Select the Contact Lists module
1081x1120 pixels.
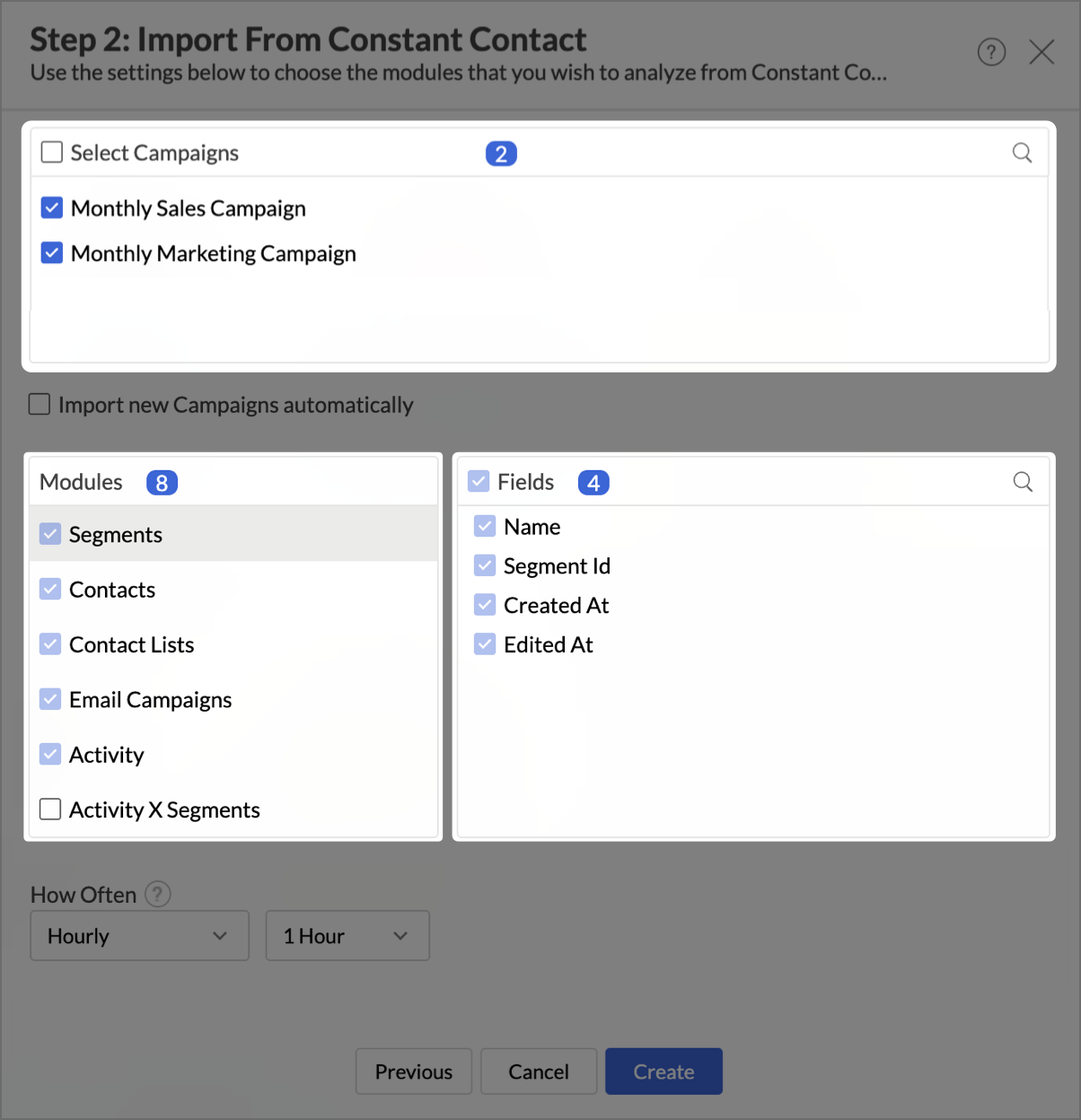point(131,645)
